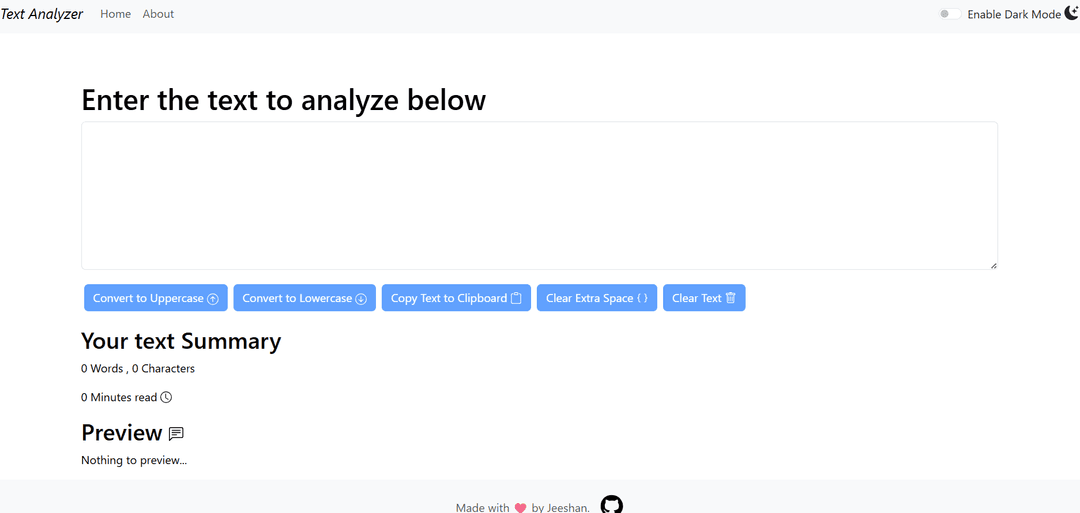Click the down-arrow circle icon on Lowercase button
The height and width of the screenshot is (513, 1080).
[361, 299]
